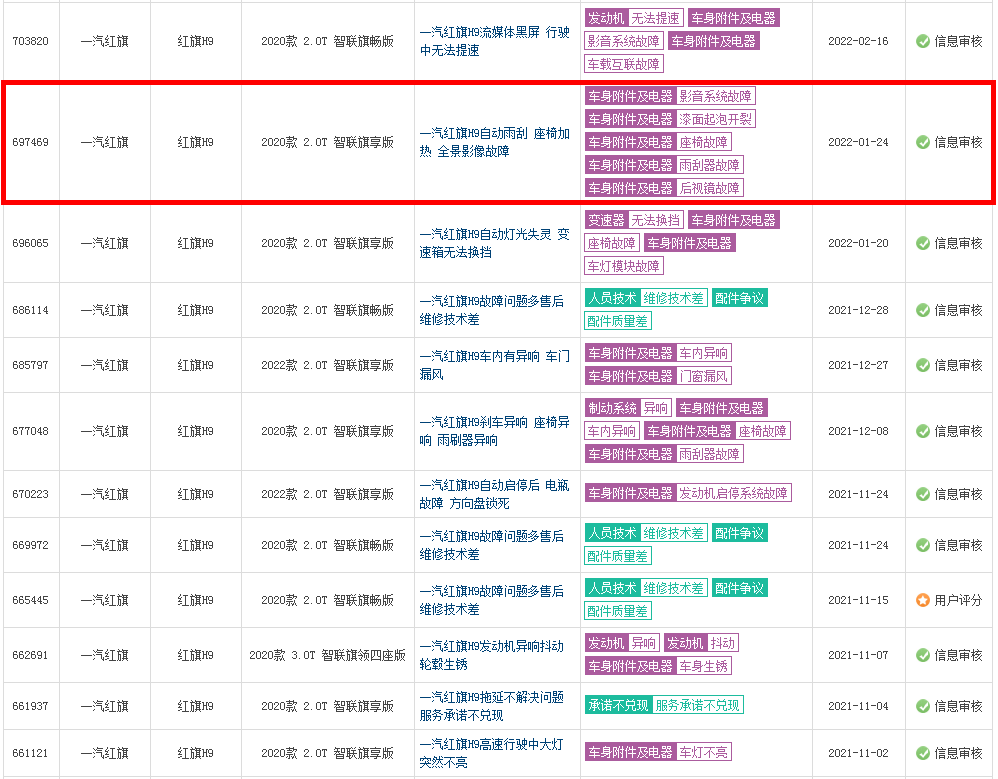The image size is (998, 779).
Task: Click complaint number 677048
Action: pos(31,432)
